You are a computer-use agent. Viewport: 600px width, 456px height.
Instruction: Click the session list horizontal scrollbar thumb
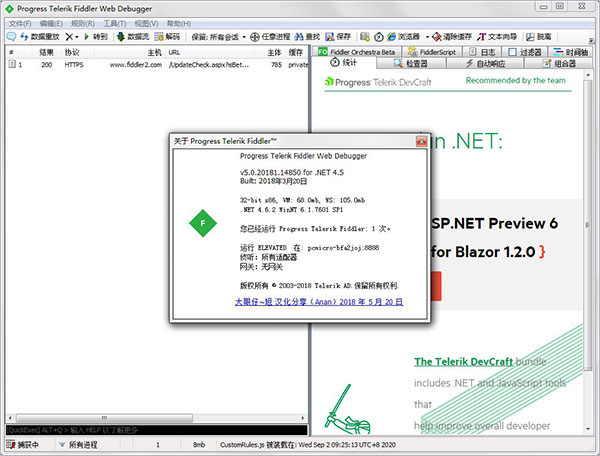click(x=104, y=418)
